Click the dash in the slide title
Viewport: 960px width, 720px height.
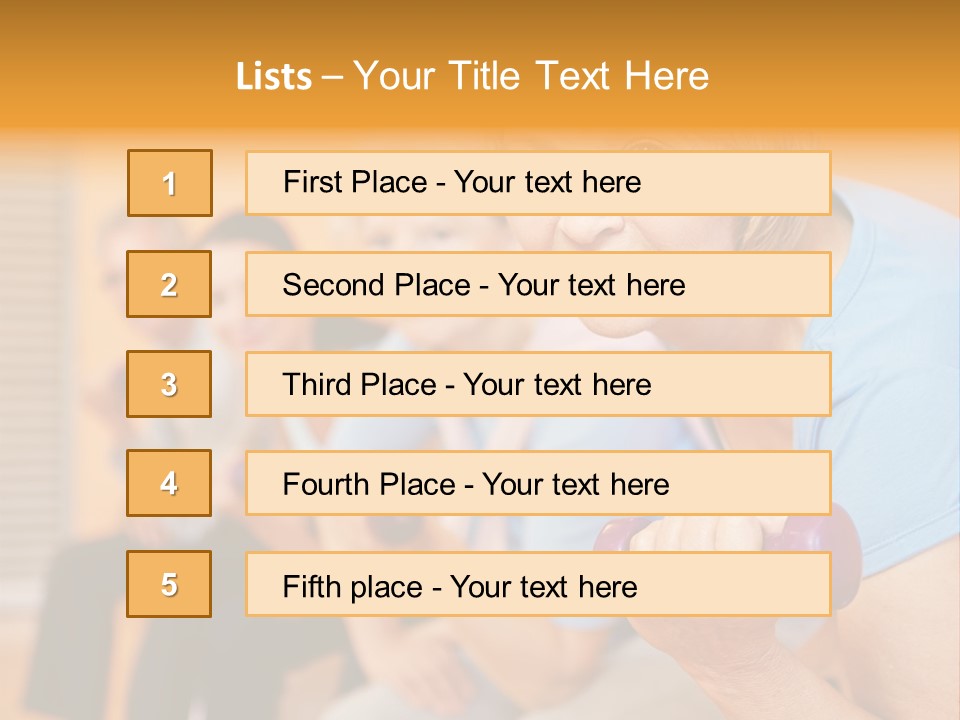tap(333, 77)
